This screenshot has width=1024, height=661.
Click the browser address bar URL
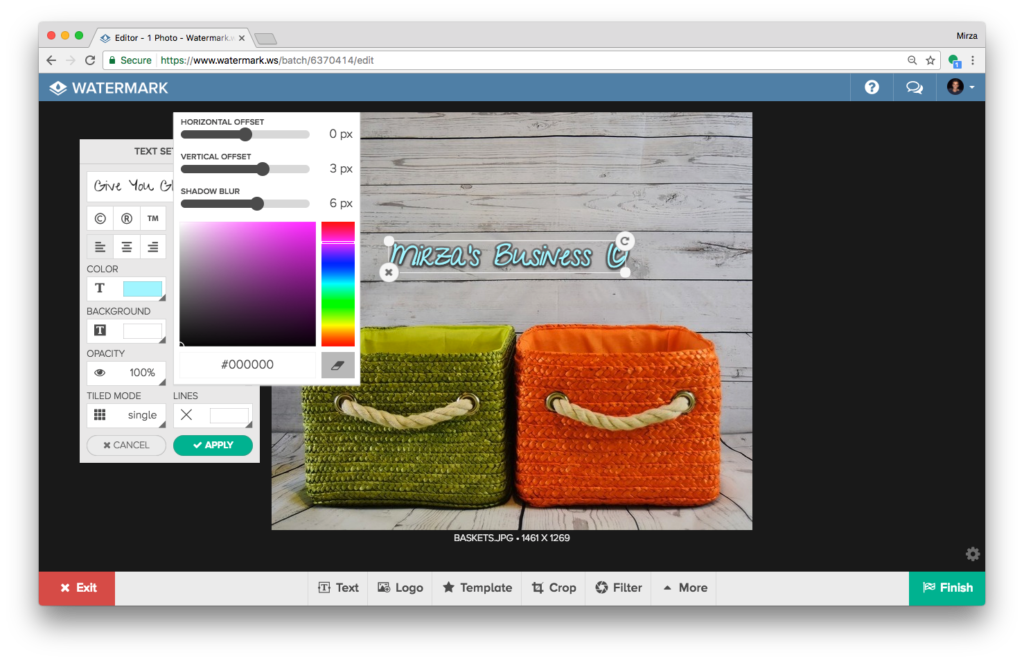[267, 60]
